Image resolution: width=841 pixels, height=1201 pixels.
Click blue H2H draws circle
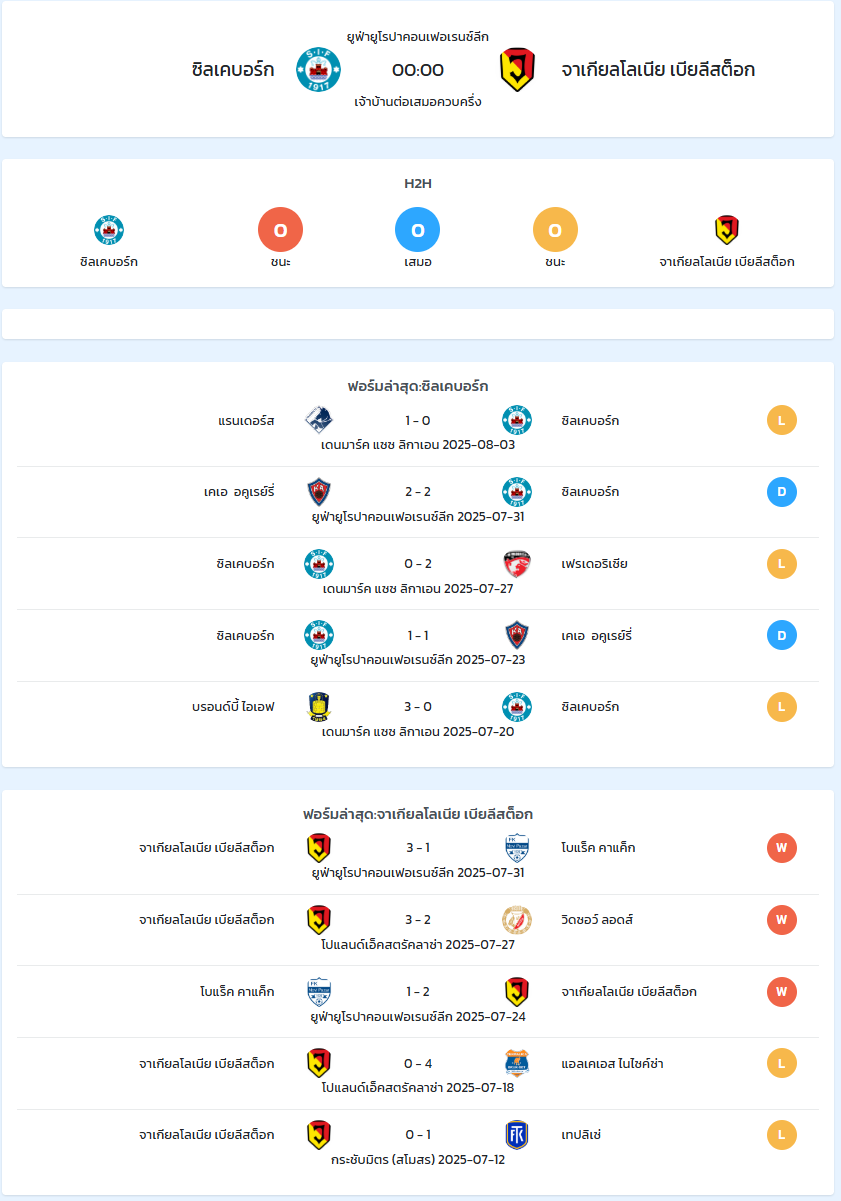[418, 230]
